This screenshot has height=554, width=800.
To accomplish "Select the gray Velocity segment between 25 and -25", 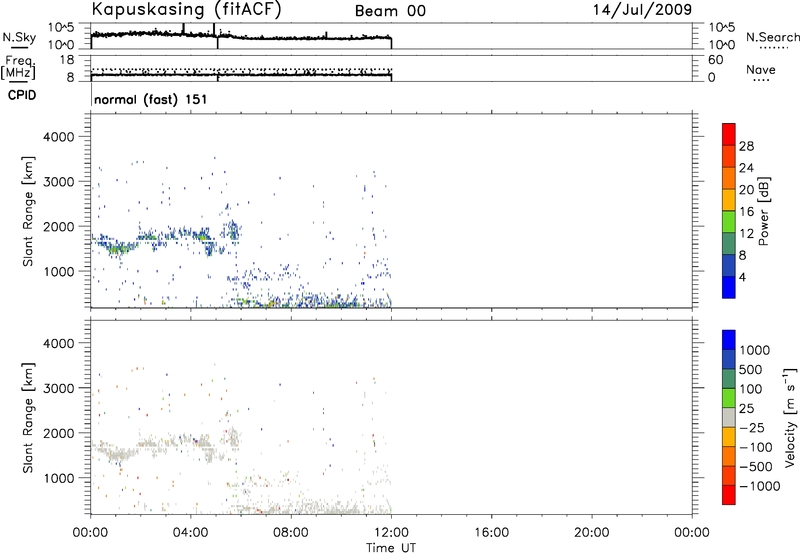I will 729,417.
